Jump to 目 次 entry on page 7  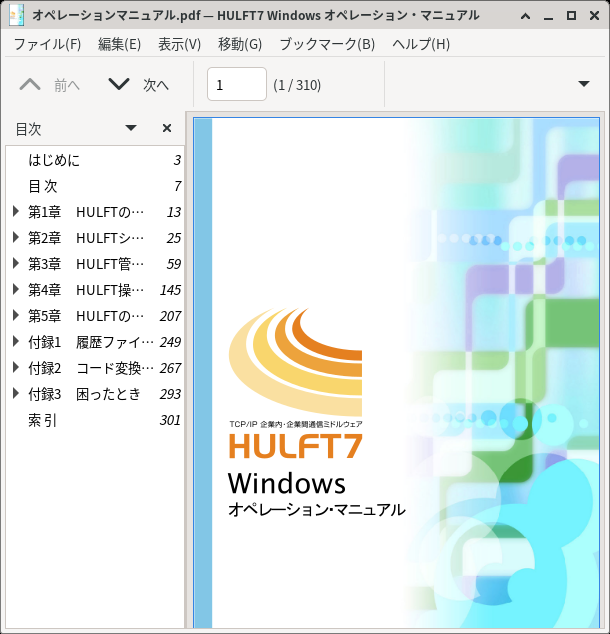pyautogui.click(x=95, y=186)
